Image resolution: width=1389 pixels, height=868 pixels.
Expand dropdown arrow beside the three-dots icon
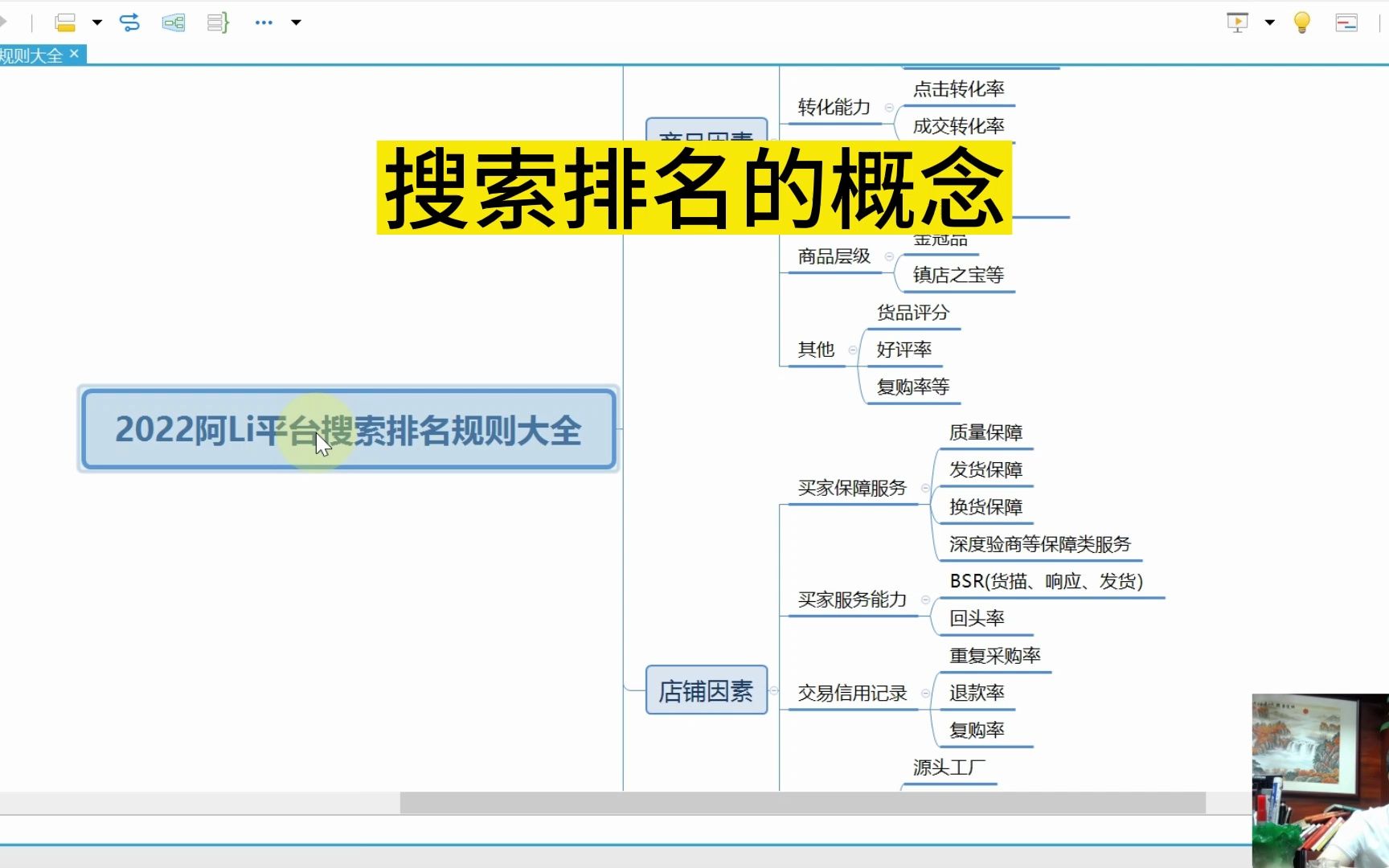pyautogui.click(x=296, y=23)
